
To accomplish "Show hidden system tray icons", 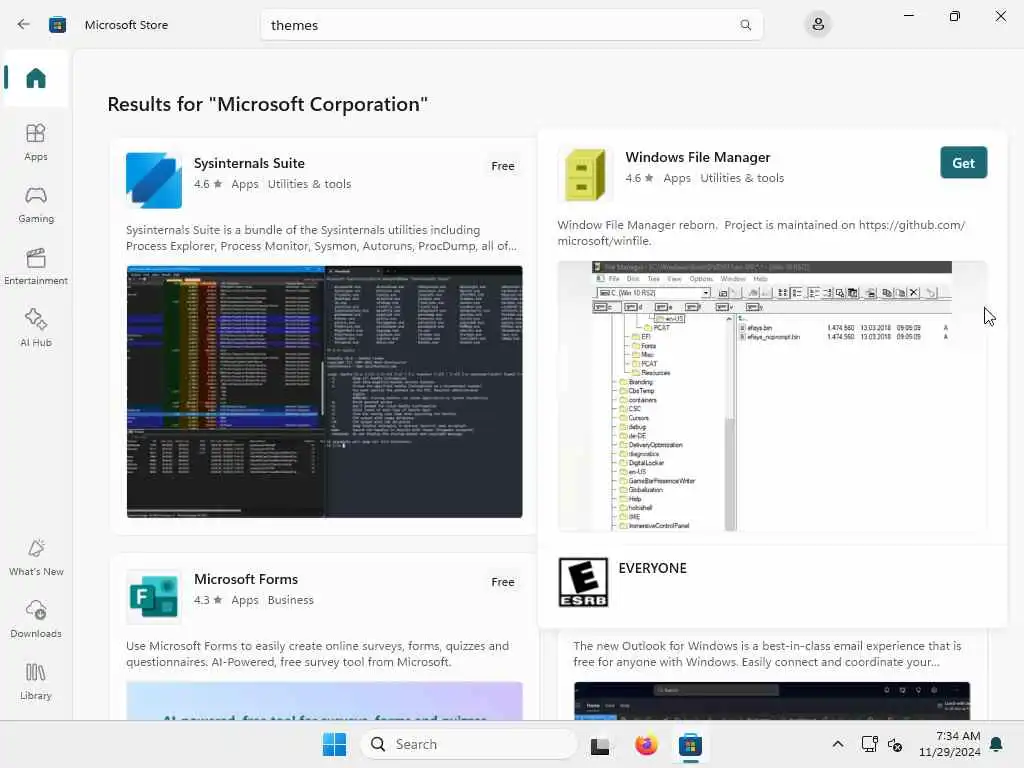I will (838, 744).
